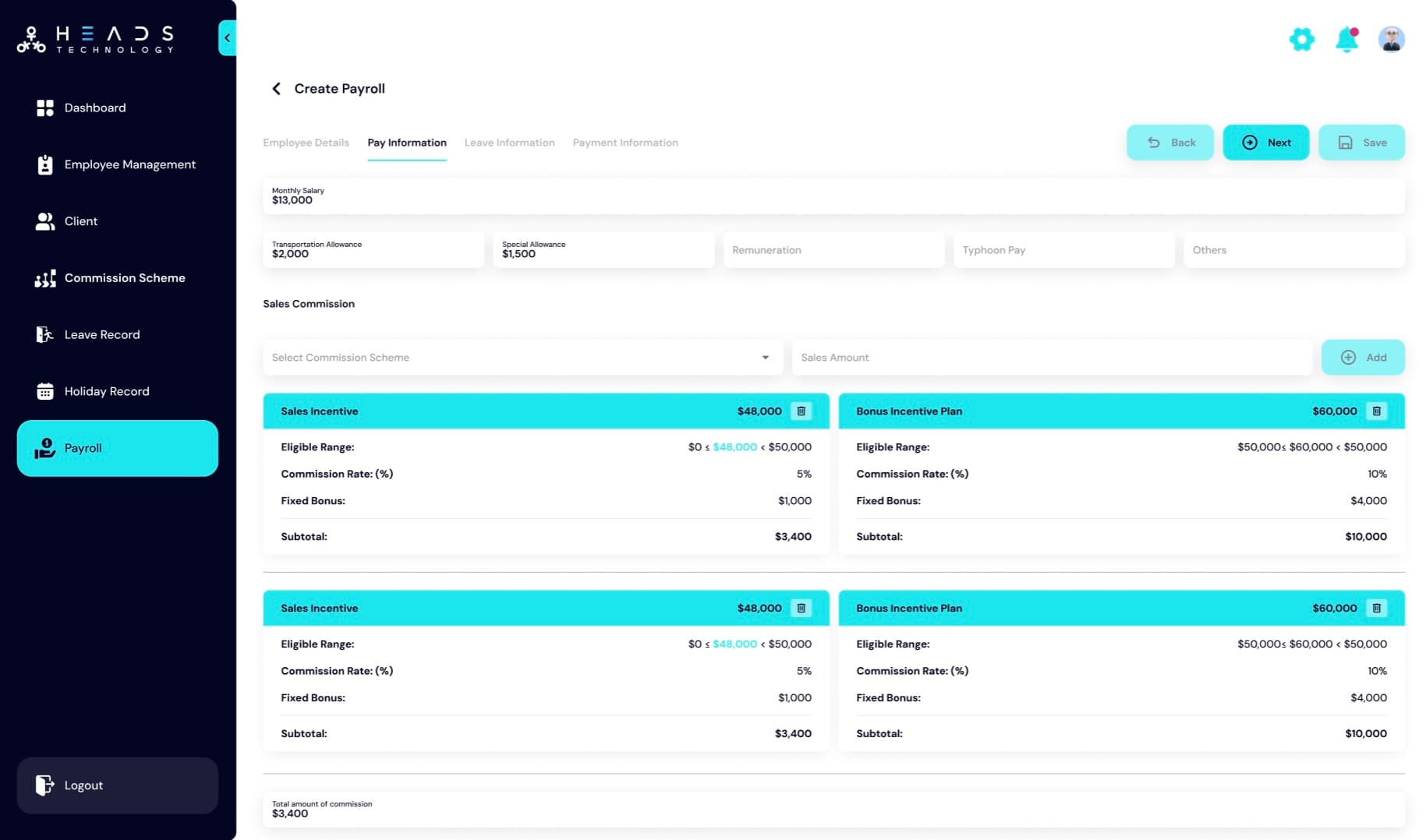Select the Holiday Record calendar icon

coord(45,390)
